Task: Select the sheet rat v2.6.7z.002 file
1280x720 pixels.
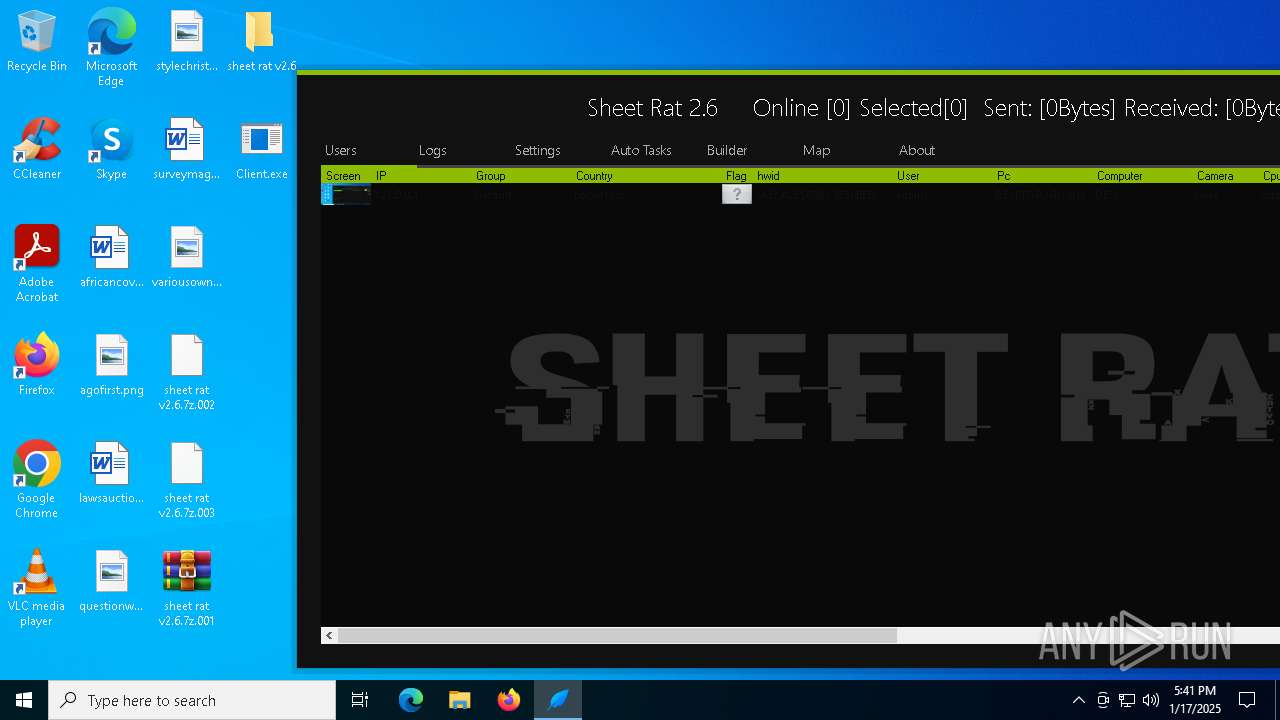Action: pyautogui.click(x=187, y=373)
